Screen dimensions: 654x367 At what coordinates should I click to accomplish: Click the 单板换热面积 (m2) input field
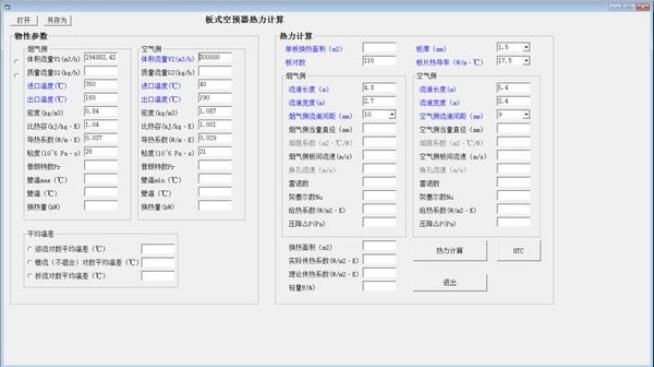pos(379,48)
